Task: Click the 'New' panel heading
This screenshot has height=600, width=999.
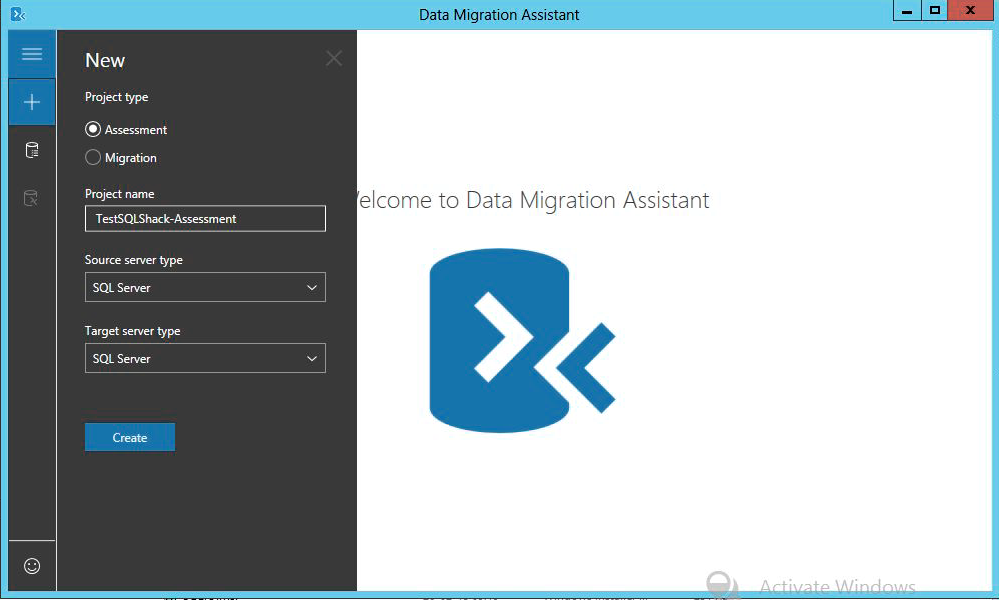Action: click(105, 61)
